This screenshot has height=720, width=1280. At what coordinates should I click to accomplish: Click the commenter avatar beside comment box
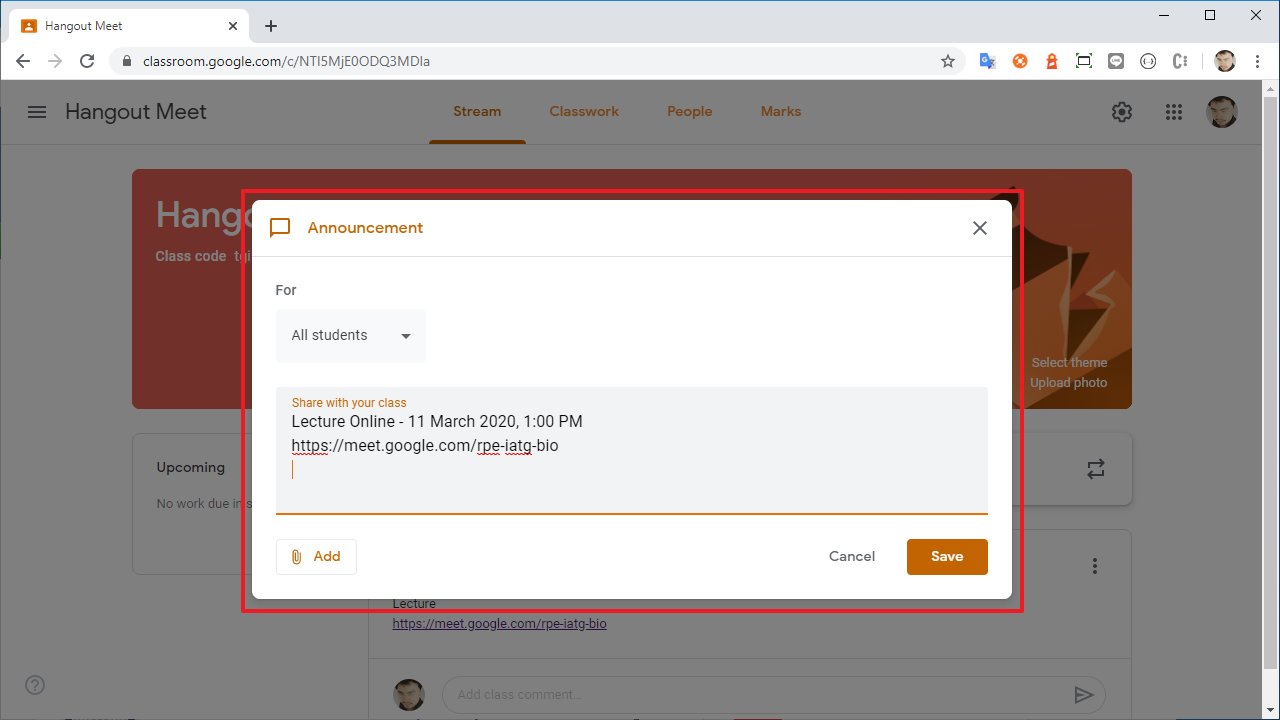click(x=409, y=695)
